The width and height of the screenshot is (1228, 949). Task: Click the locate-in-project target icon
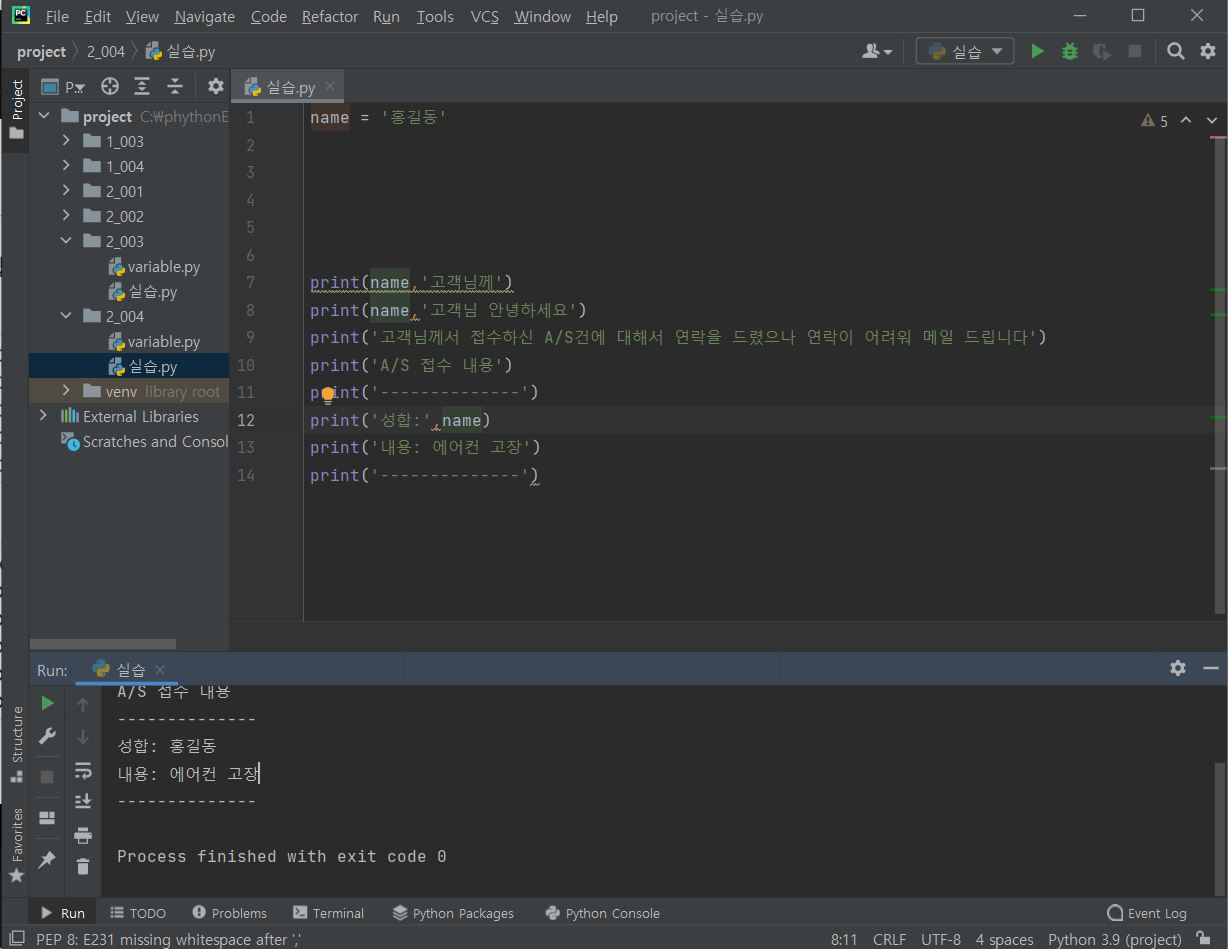pos(110,86)
